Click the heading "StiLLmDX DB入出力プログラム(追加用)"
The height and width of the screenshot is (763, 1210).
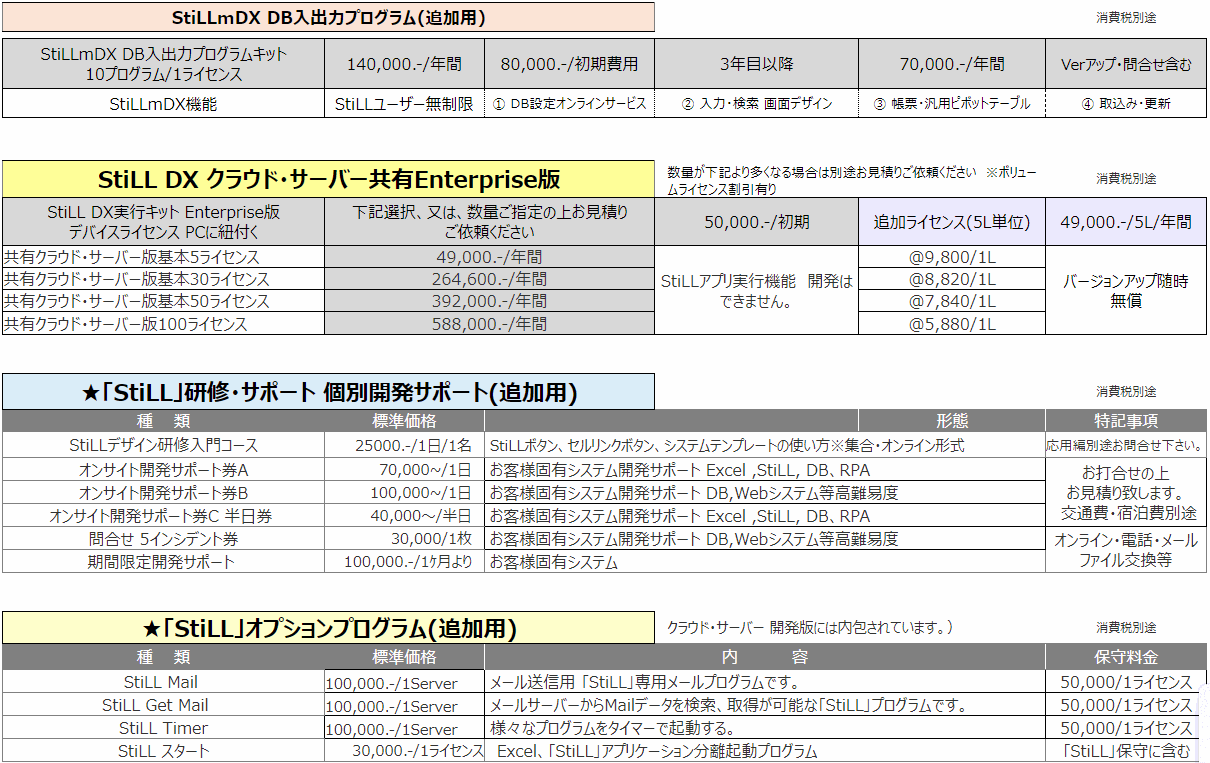coord(328,17)
